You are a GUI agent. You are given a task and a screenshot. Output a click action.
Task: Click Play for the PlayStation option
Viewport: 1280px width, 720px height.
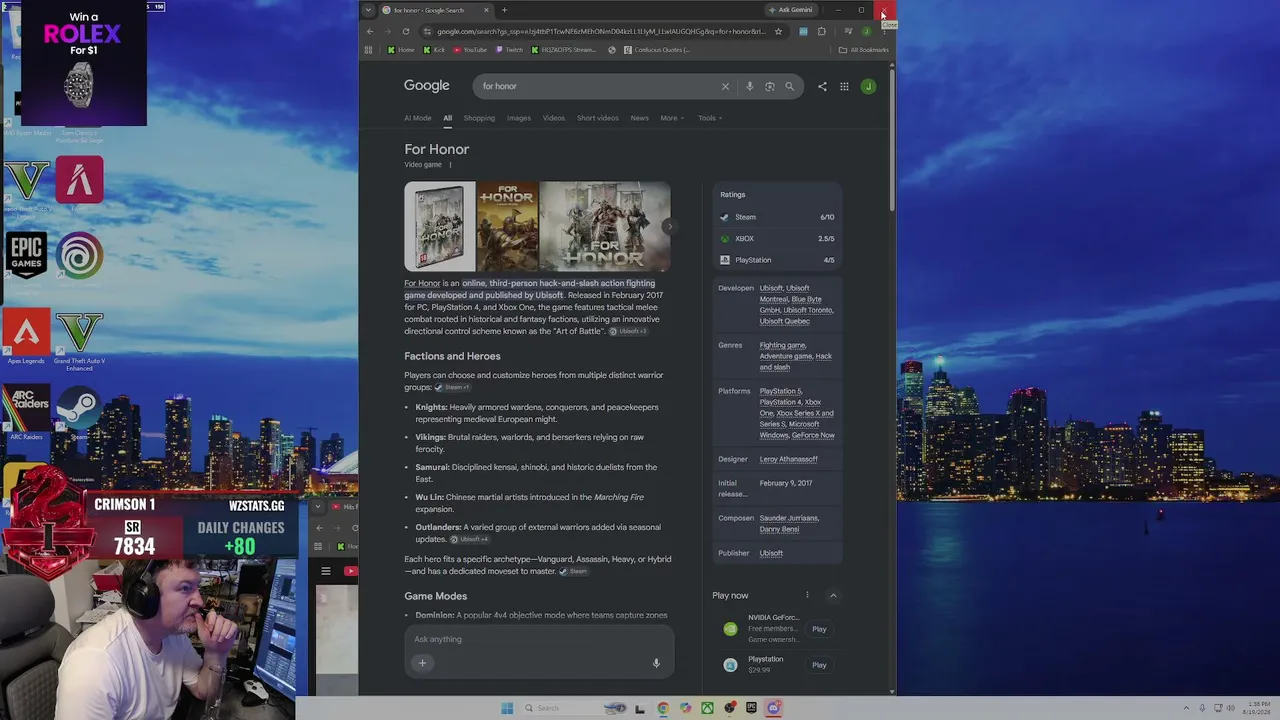coord(819,665)
